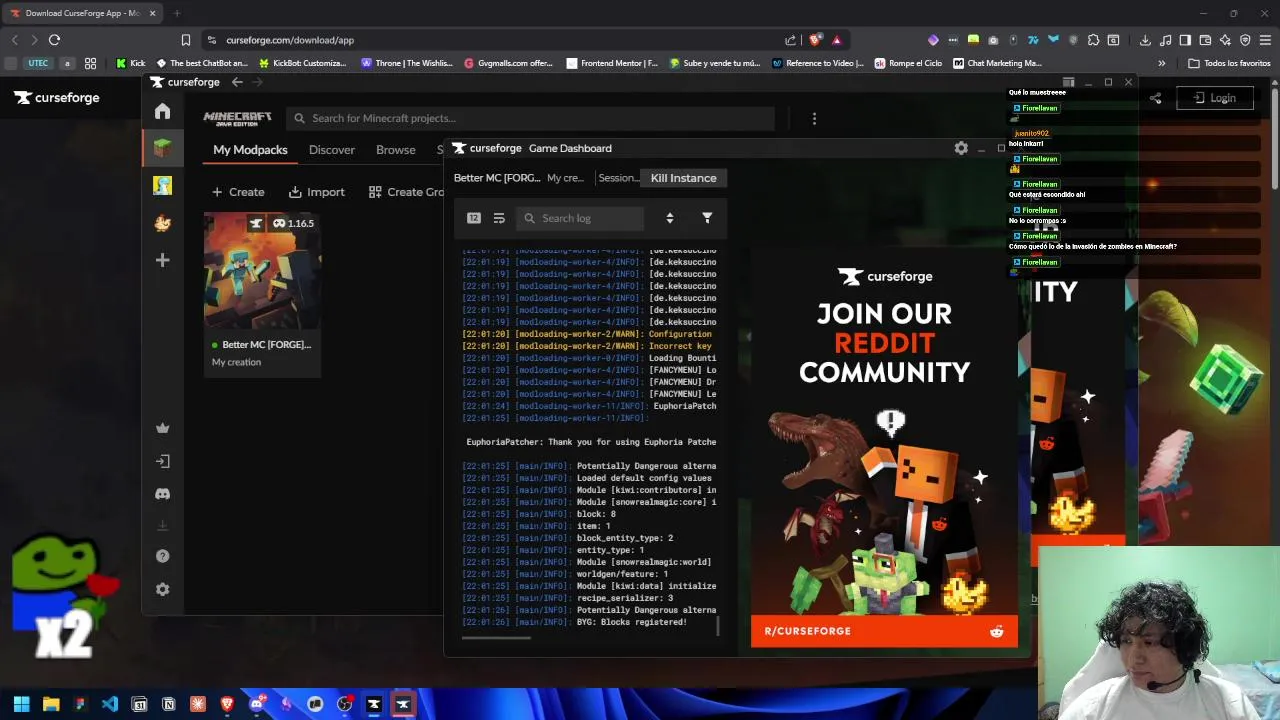This screenshot has width=1280, height=720.
Task: Open Better MC [FORGE] modpack thumbnail
Action: pyautogui.click(x=262, y=271)
